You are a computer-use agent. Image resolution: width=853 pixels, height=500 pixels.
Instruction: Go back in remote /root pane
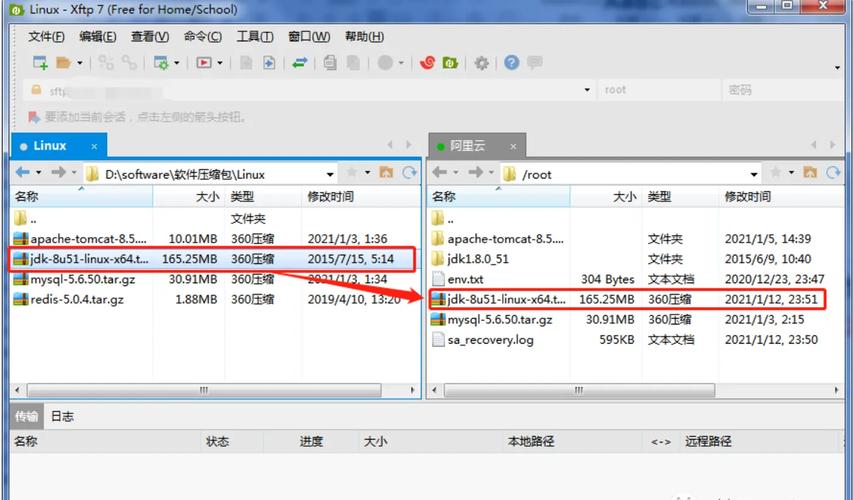click(x=440, y=172)
